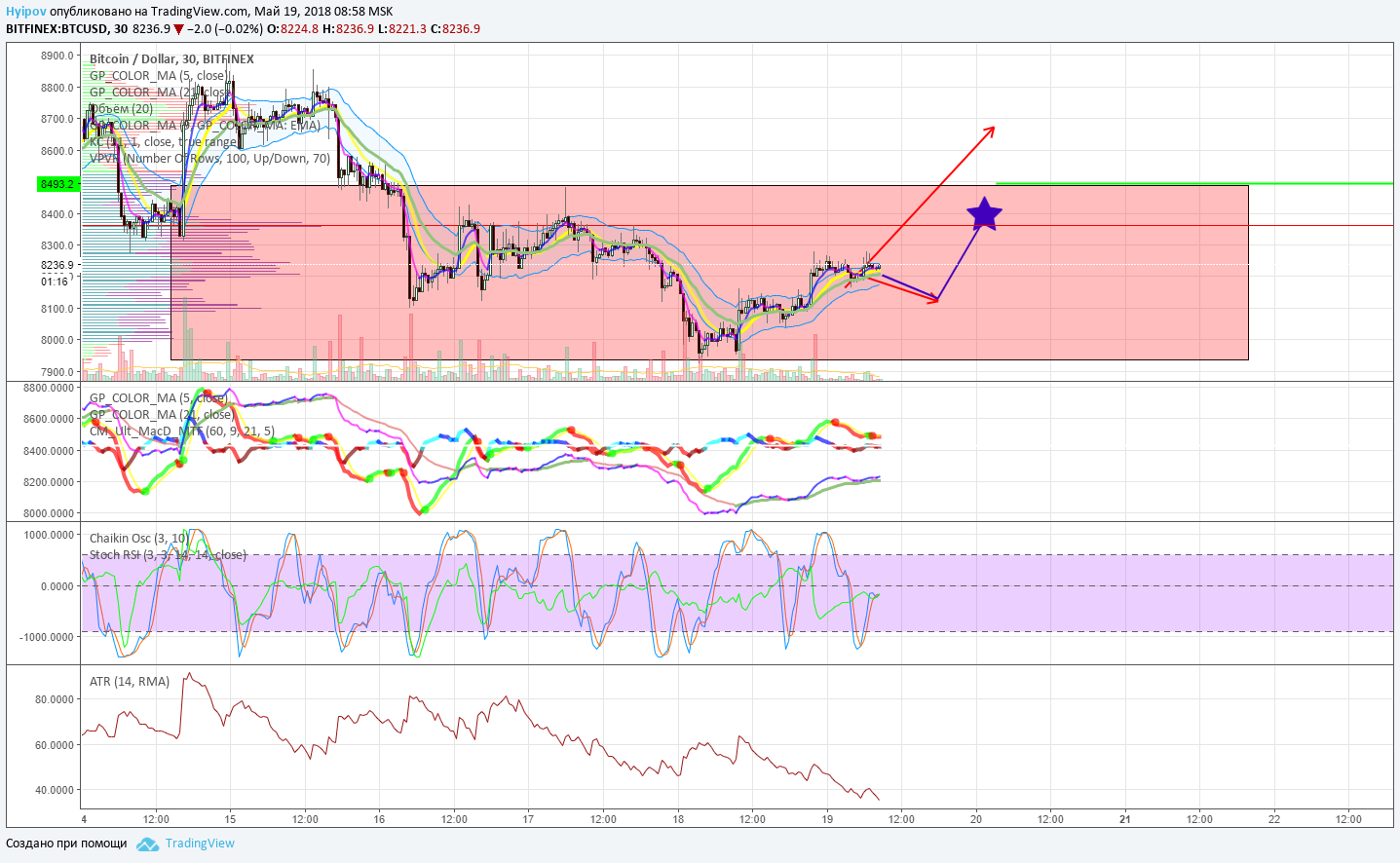Image resolution: width=1400 pixels, height=863 pixels.
Task: Click date 21 on the time axis
Action: point(1125,819)
